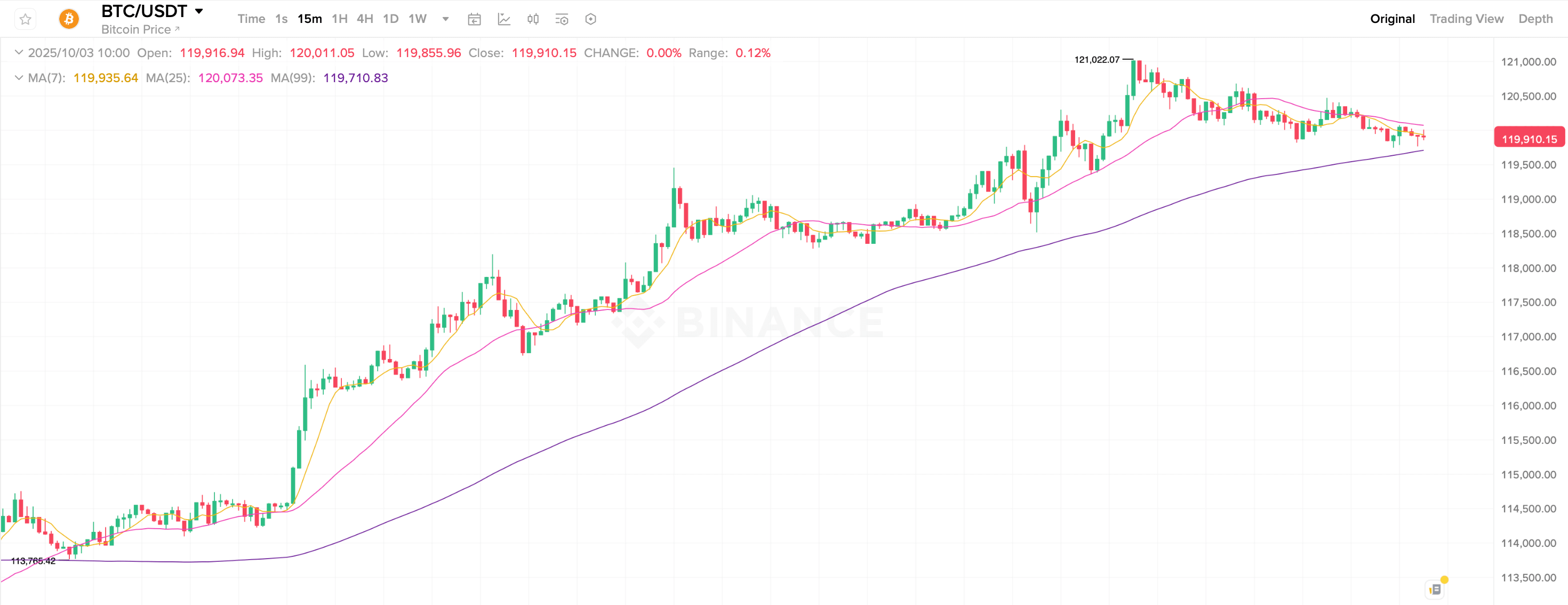Choose the 1D chart interval
The image size is (1568, 605).
click(x=391, y=19)
